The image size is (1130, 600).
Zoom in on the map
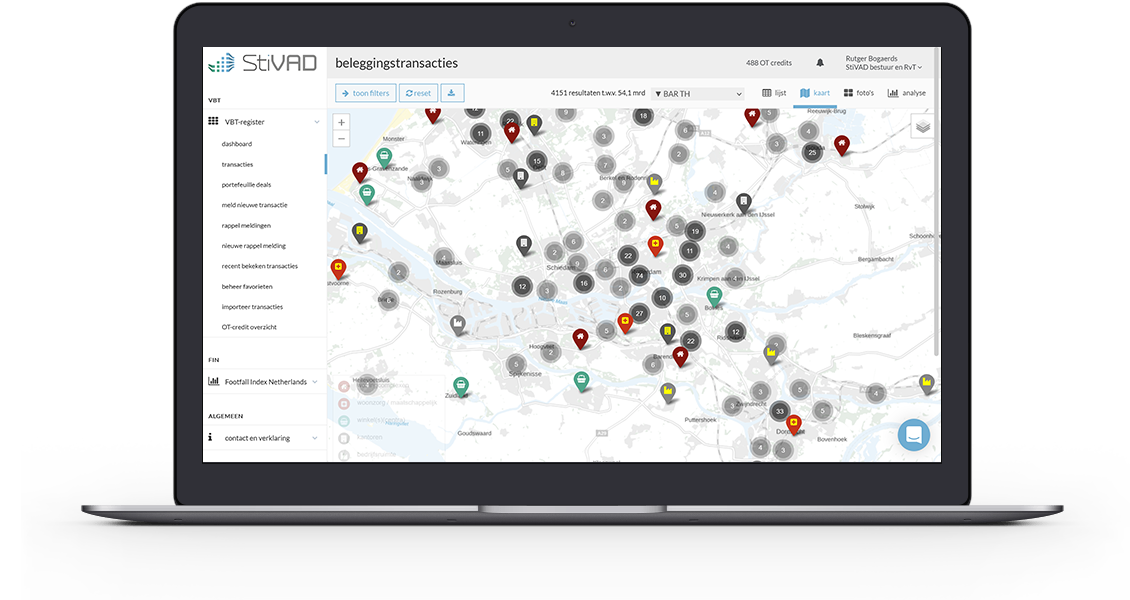pyautogui.click(x=342, y=122)
